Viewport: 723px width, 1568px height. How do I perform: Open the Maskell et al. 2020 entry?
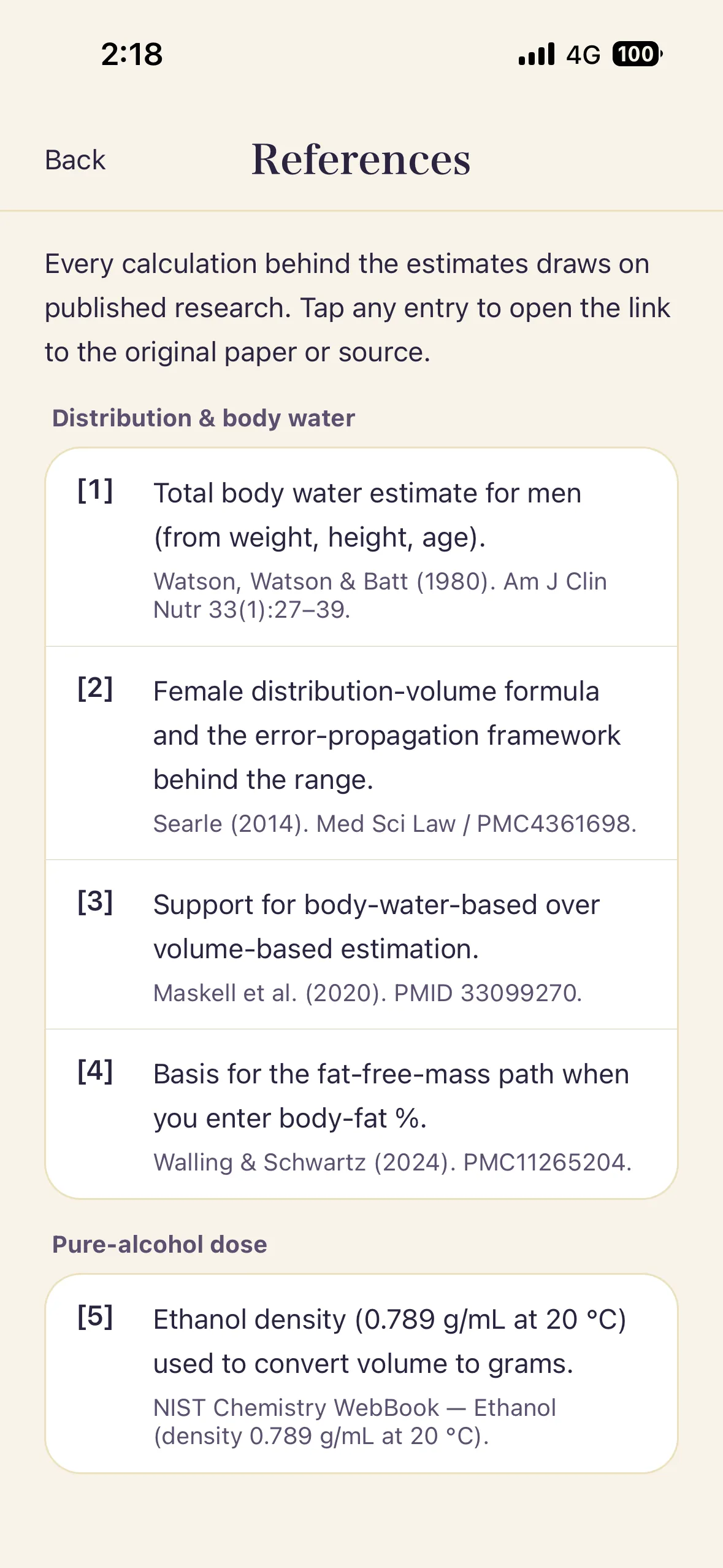(x=361, y=945)
